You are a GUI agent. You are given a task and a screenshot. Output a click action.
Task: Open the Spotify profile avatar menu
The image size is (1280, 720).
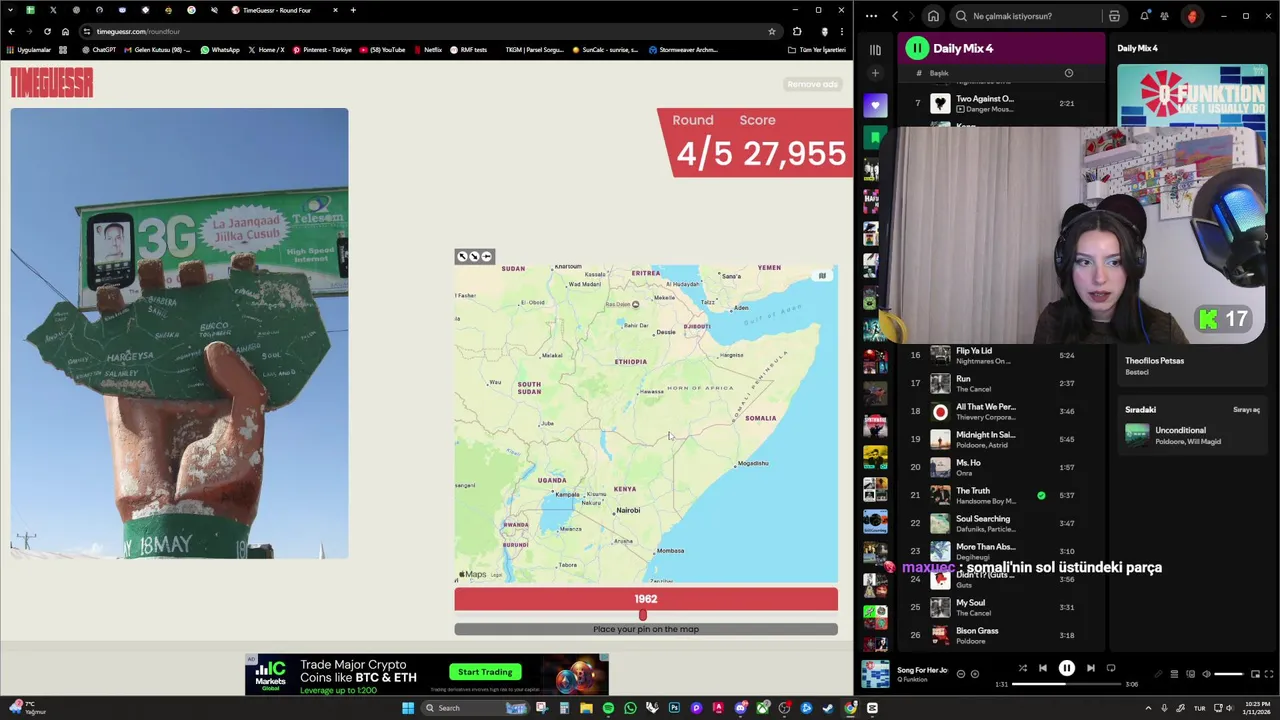click(1192, 16)
